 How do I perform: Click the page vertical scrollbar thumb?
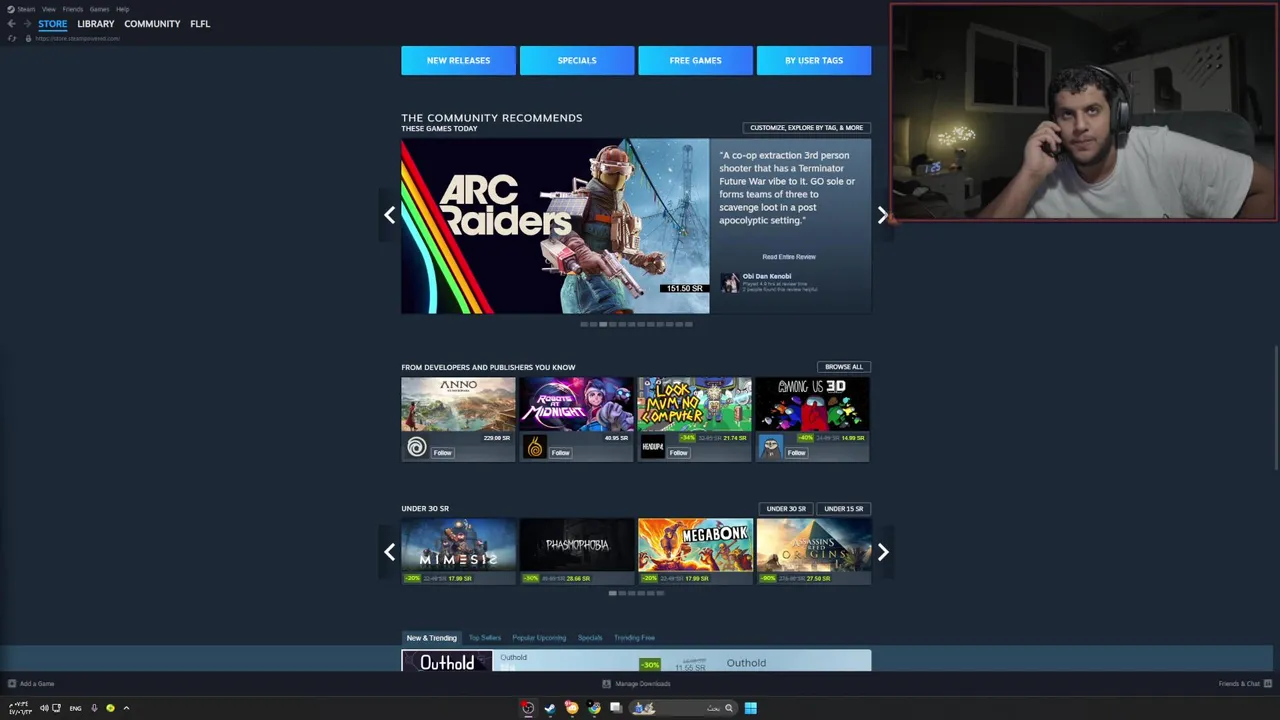point(1276,408)
